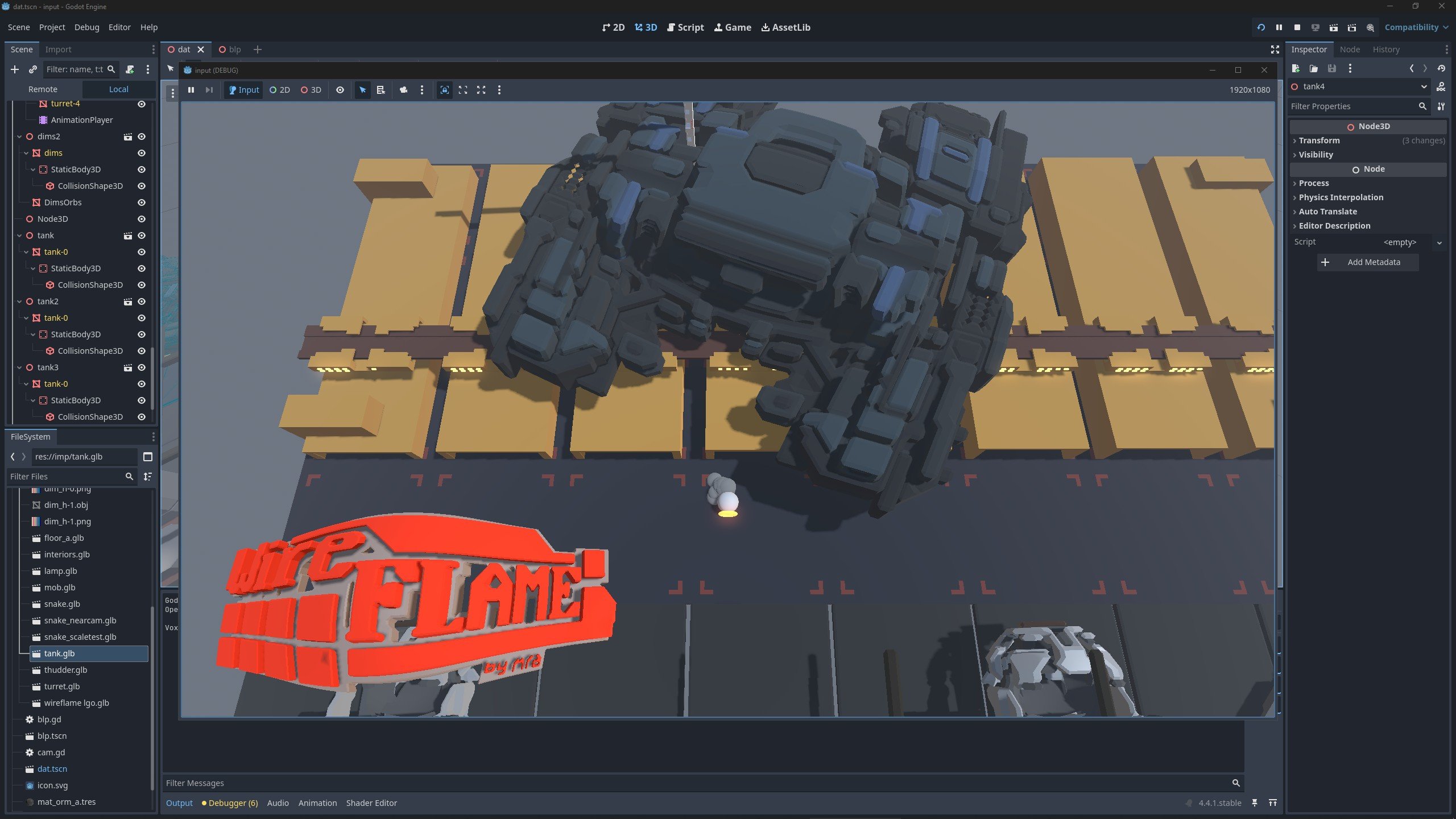Toggle distraction-free mode expand icon
Image resolution: width=1456 pixels, height=819 pixels.
tap(1275, 49)
